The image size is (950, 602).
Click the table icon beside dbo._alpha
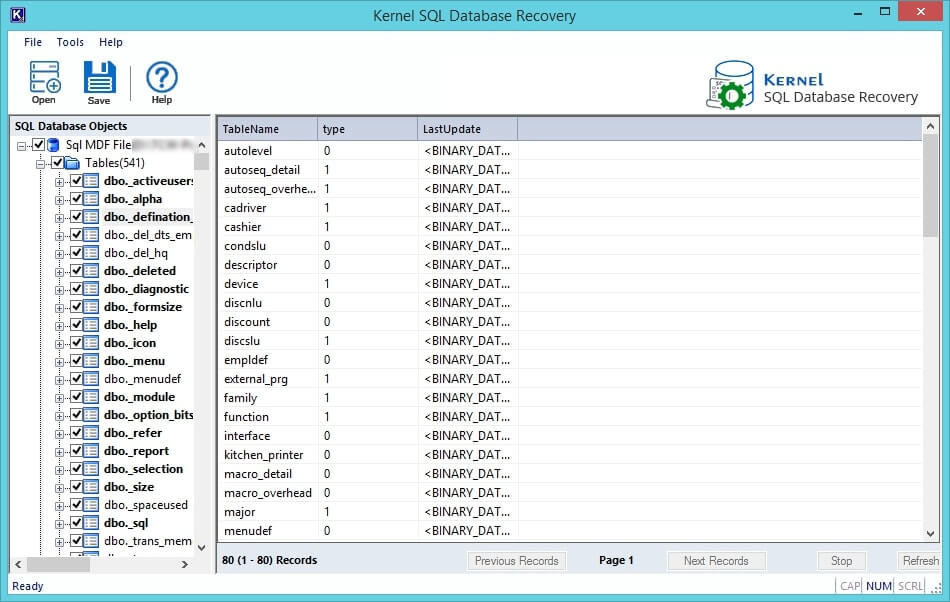[x=92, y=199]
